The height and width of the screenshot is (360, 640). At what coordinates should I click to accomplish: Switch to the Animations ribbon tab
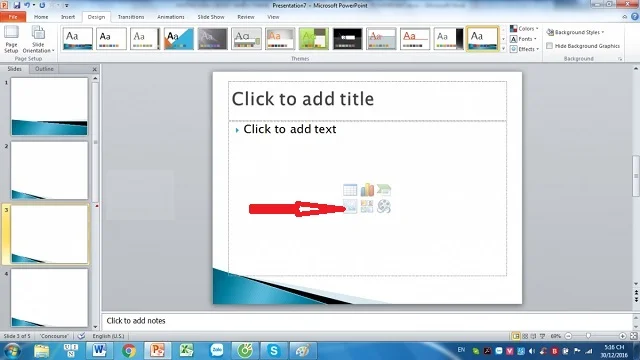pos(171,17)
